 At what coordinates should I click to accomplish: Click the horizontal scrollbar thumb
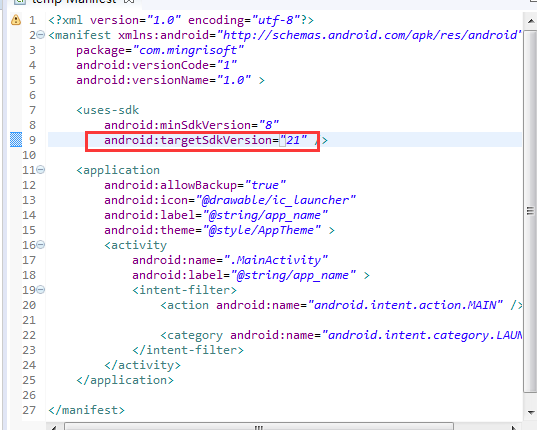tap(259, 427)
